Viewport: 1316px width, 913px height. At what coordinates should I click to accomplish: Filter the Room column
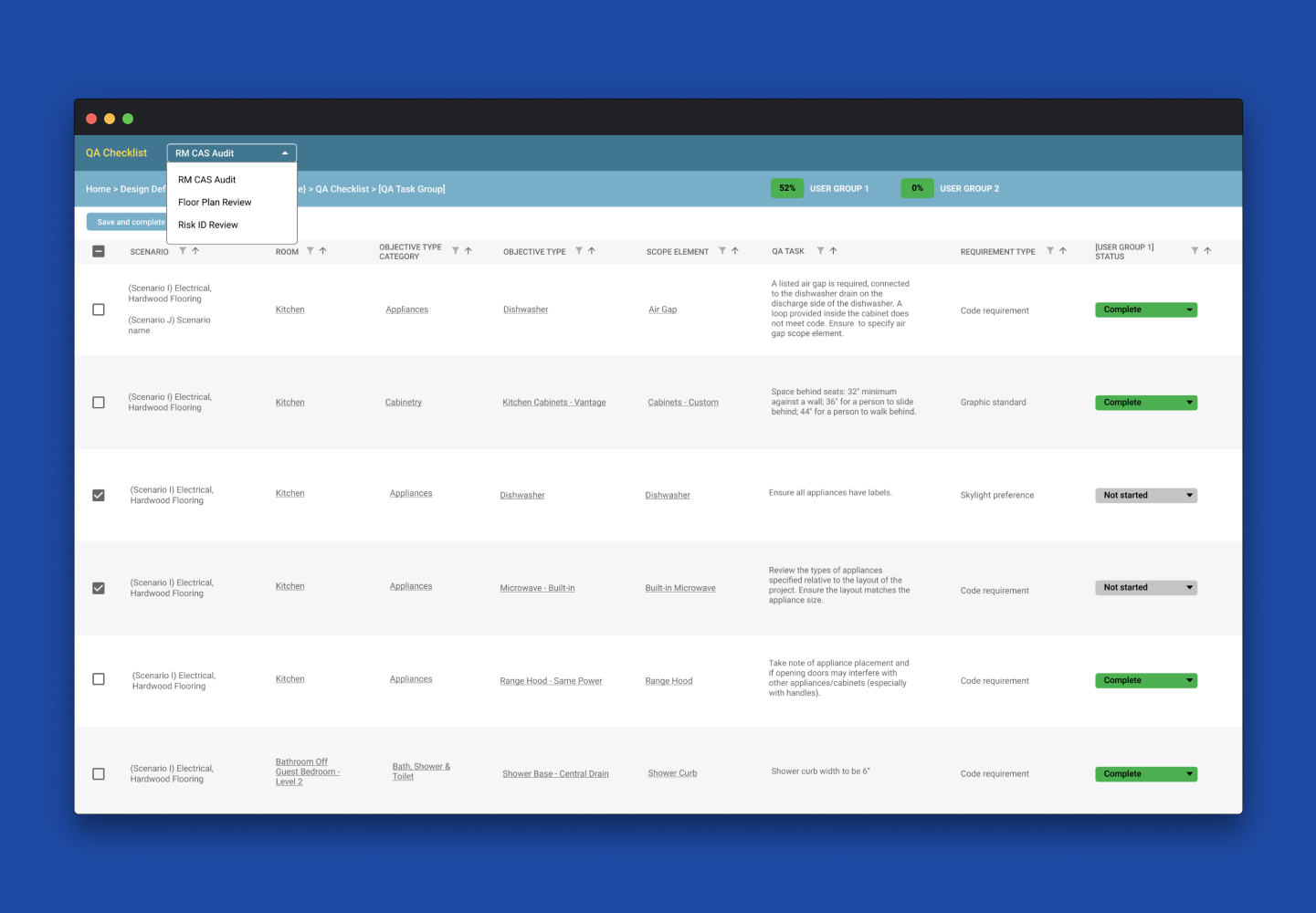point(310,251)
